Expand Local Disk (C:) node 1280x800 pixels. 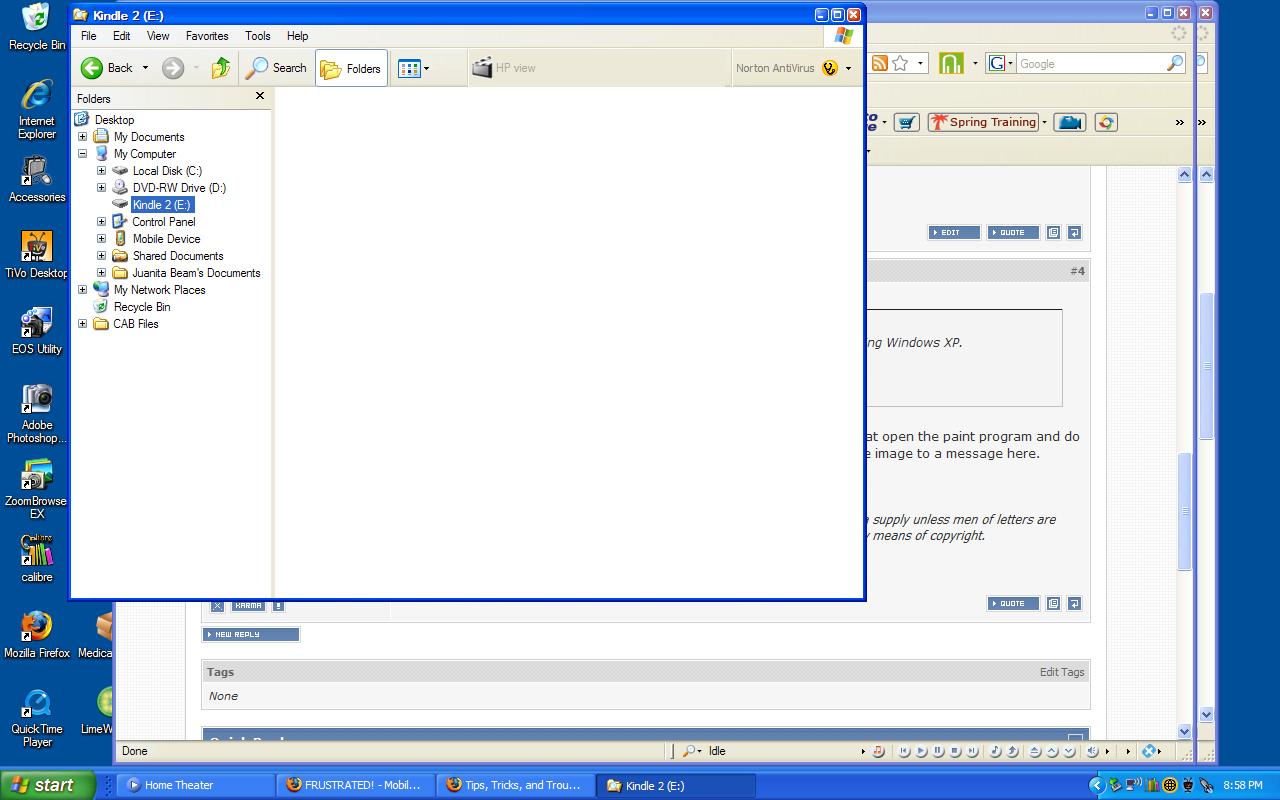(101, 171)
